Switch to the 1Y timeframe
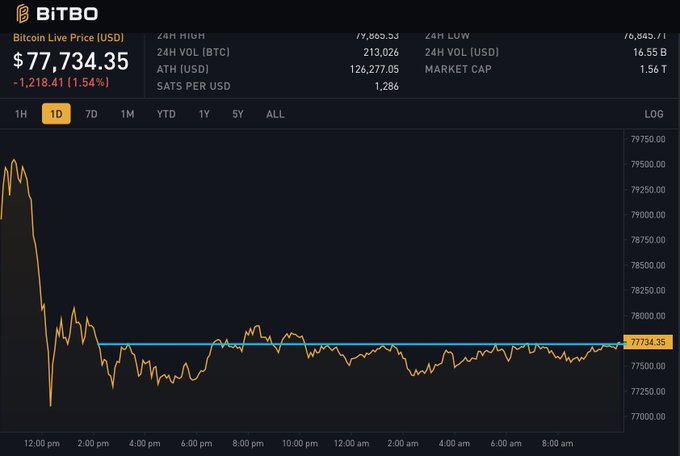 204,114
